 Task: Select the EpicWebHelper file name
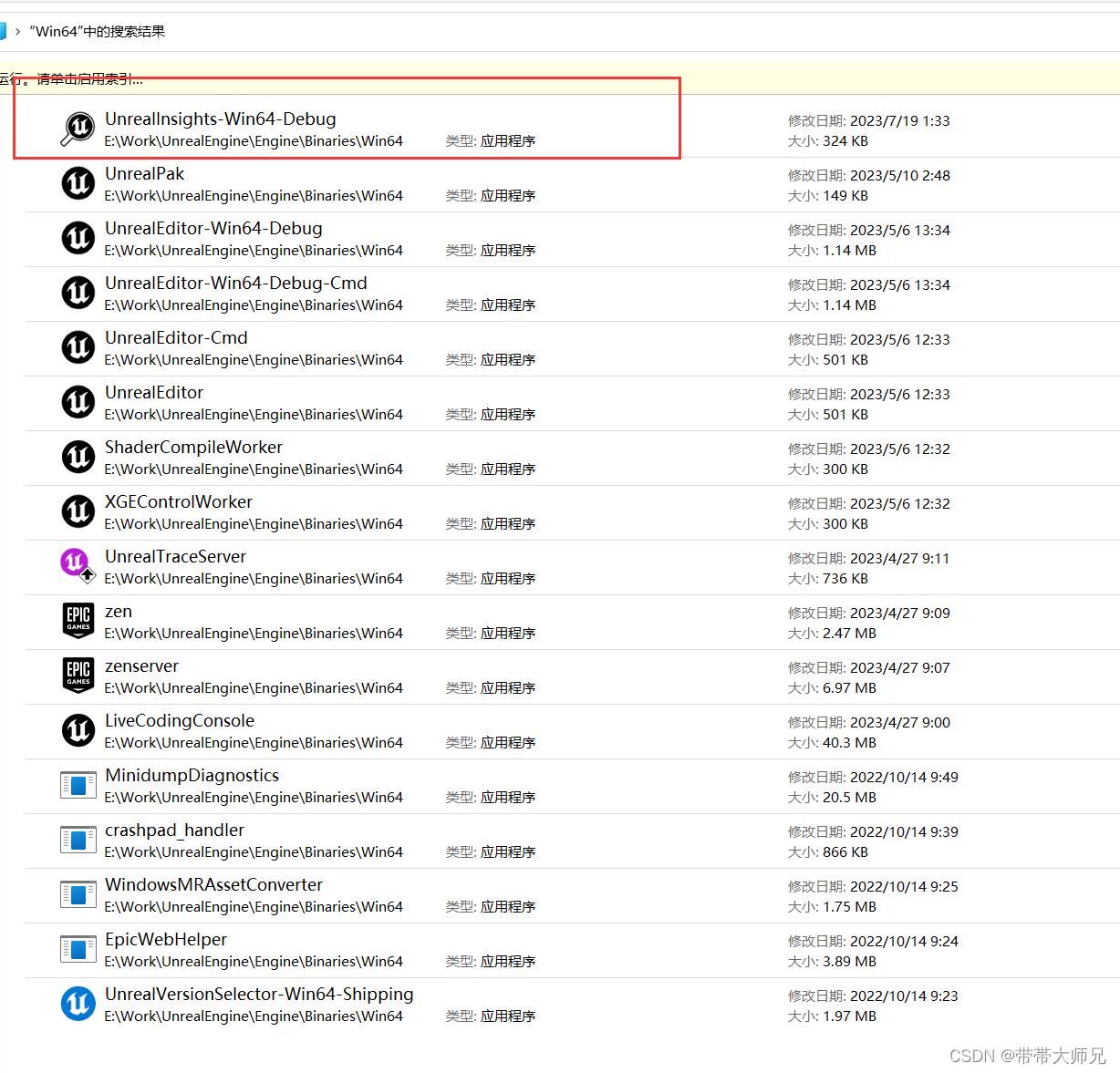click(166, 939)
